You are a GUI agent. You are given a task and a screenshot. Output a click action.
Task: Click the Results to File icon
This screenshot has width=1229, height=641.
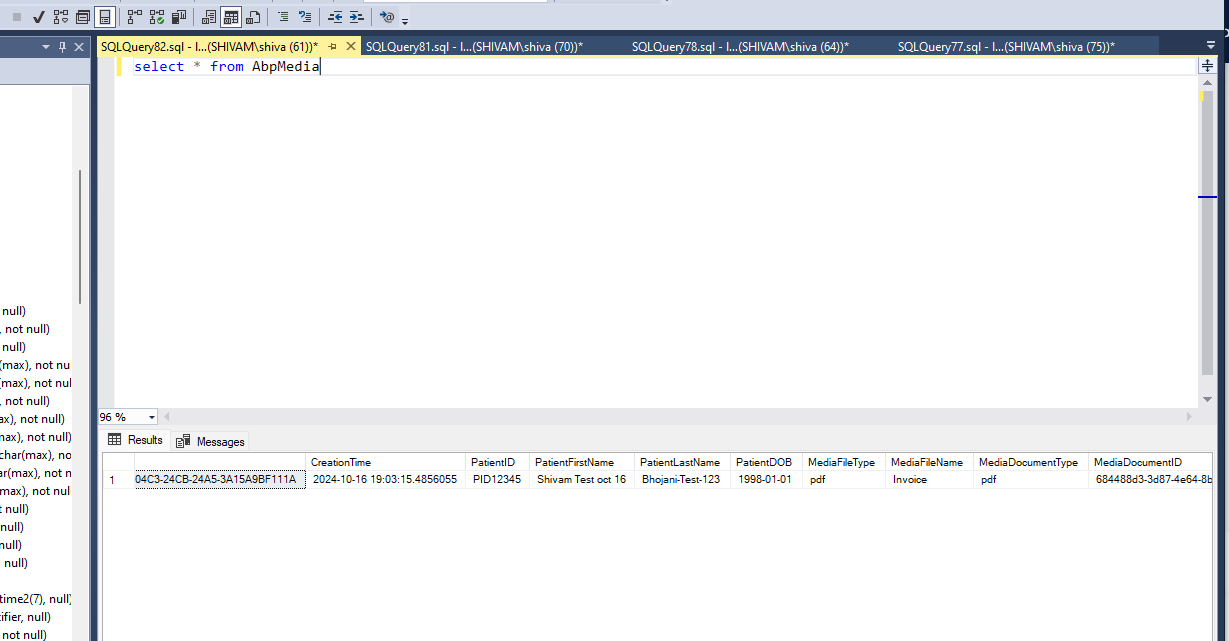[x=253, y=17]
